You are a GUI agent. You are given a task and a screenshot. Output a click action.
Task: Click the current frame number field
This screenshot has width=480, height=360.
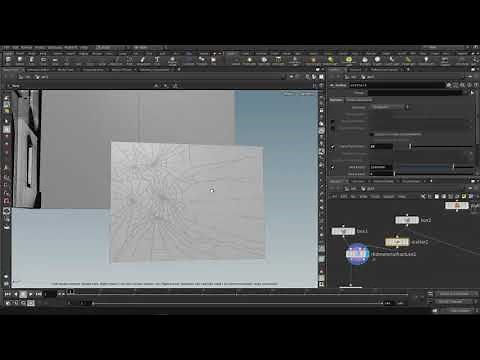[51, 294]
